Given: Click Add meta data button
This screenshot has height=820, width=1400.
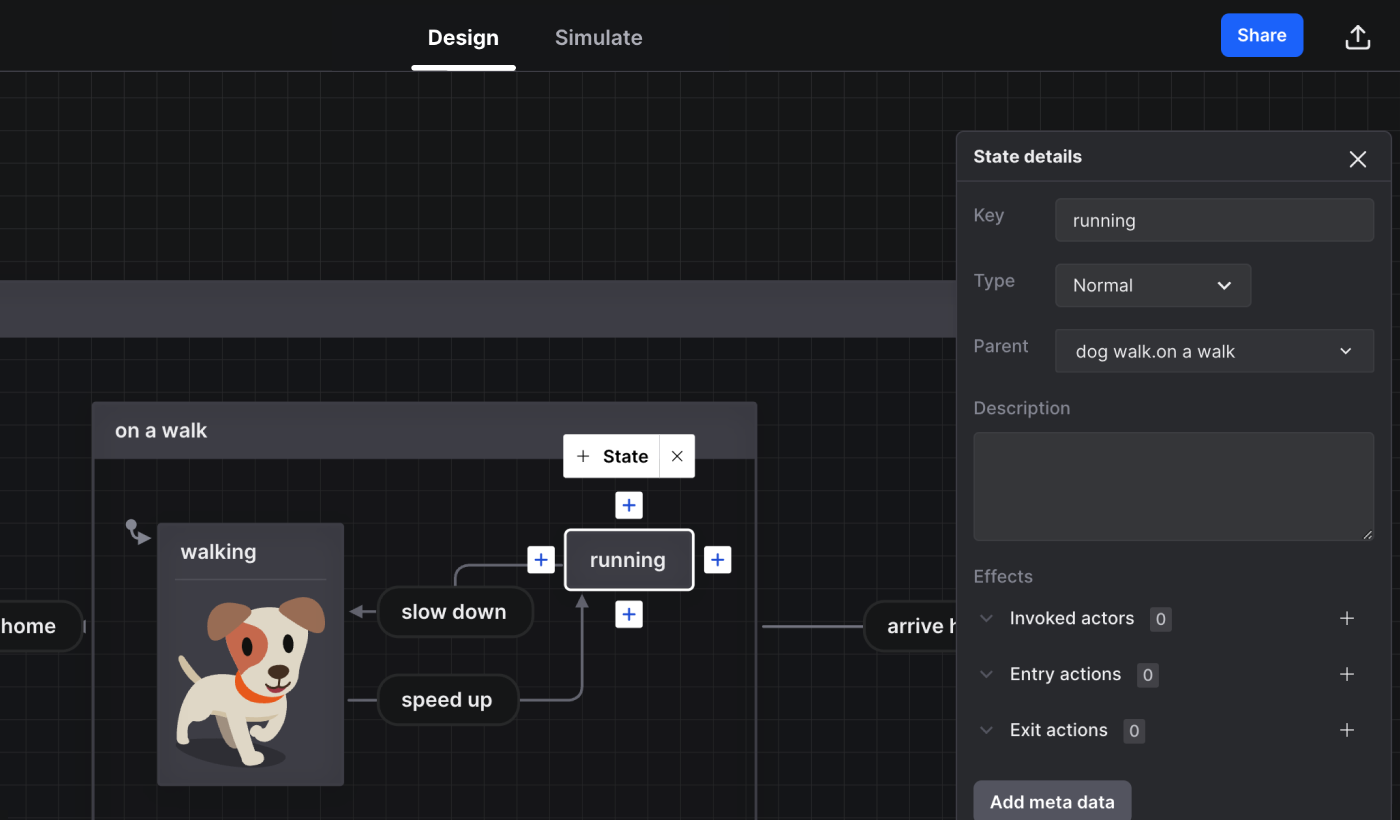Looking at the screenshot, I should [1052, 801].
